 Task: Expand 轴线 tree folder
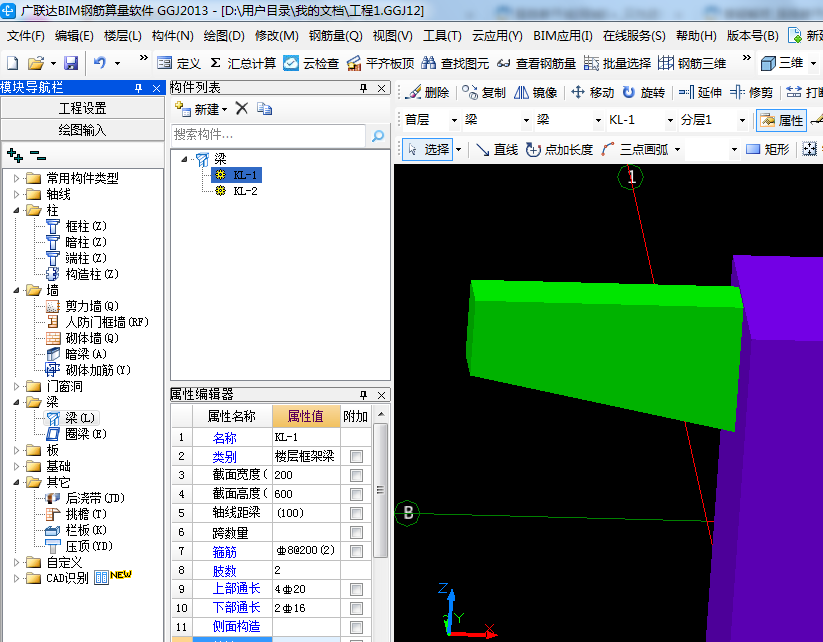click(16, 195)
